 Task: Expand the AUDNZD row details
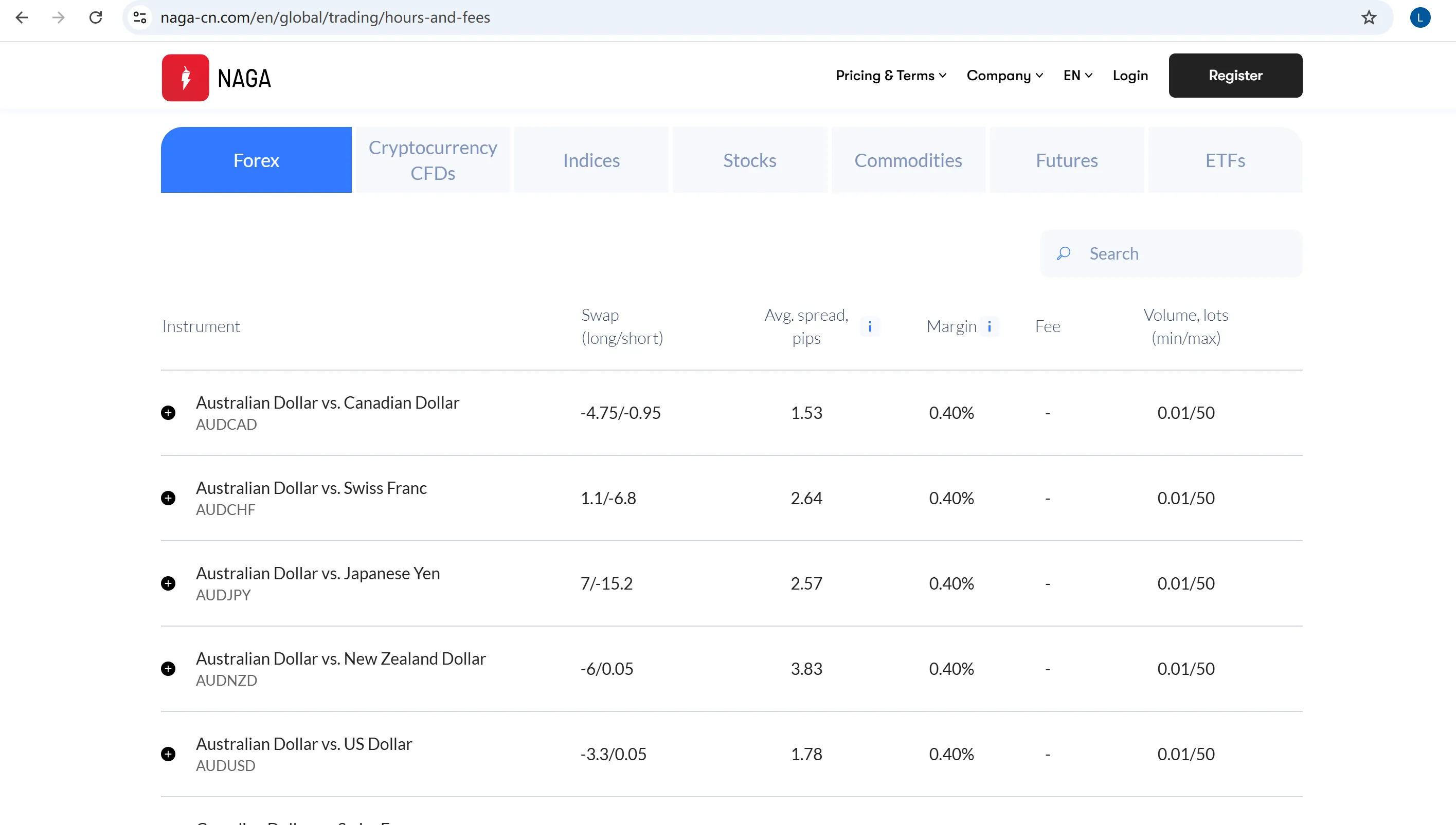tap(168, 669)
